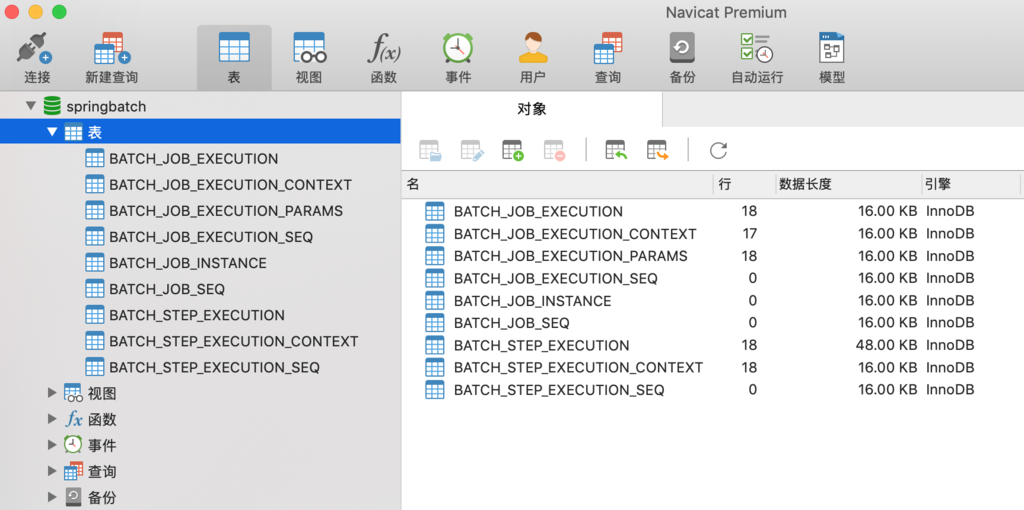Screen dimensions: 1024x510
Task: Sort by the 行 column header
Action: point(744,184)
